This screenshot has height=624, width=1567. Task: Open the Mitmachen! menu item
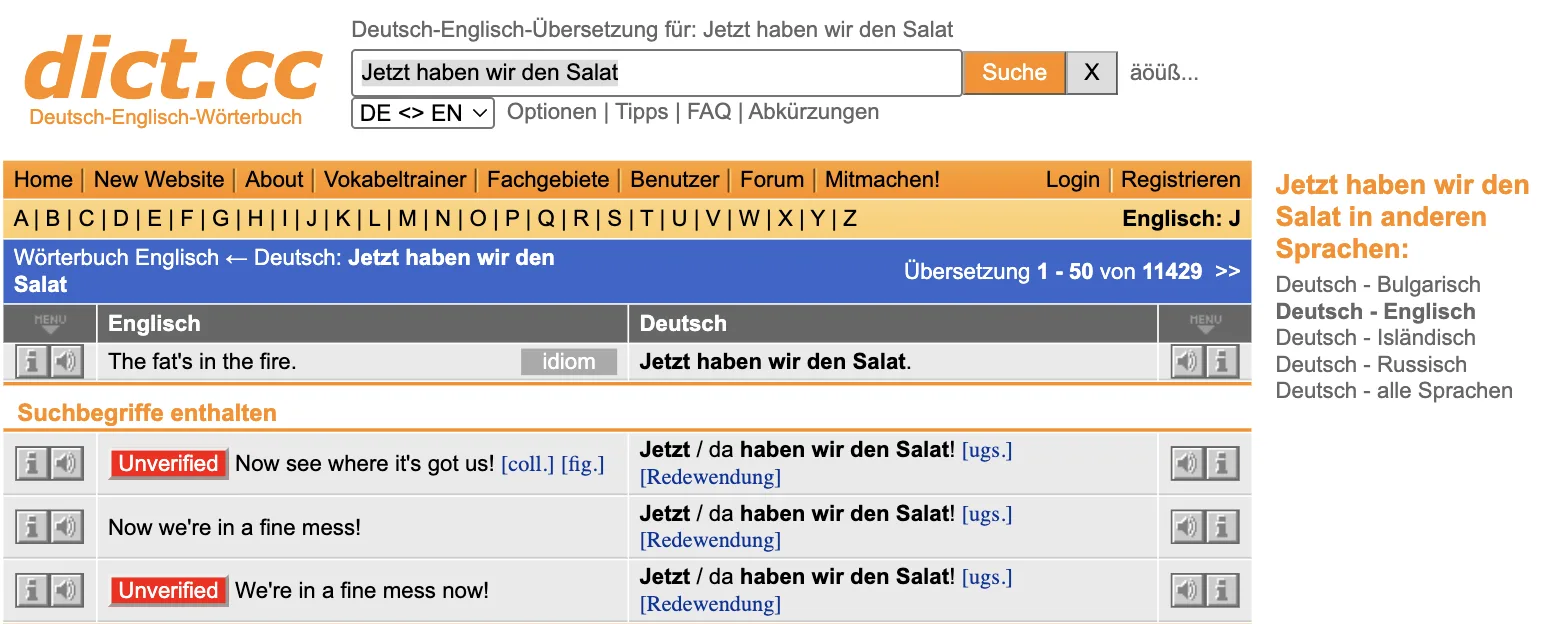coord(882,180)
